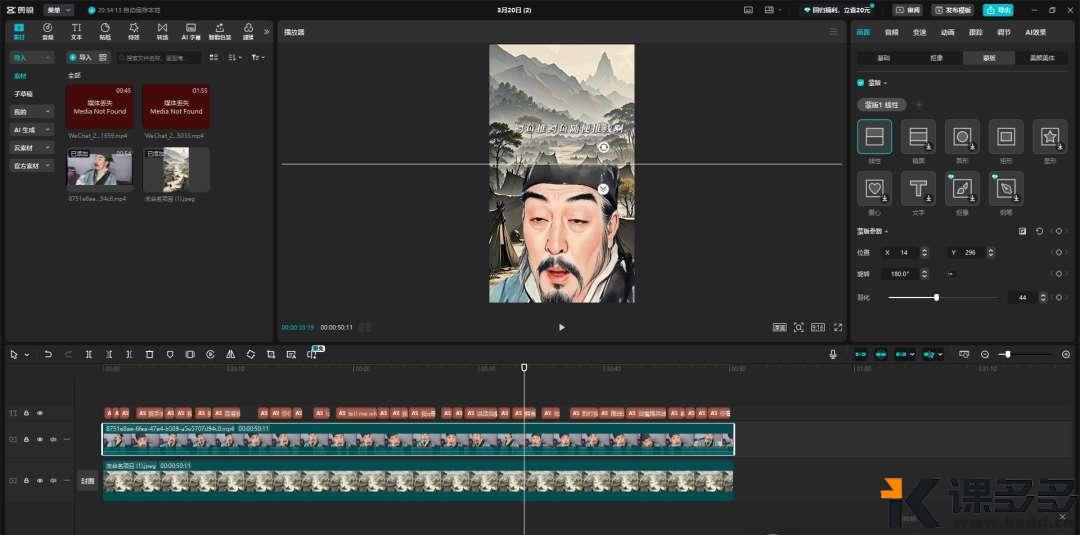Viewport: 1080px width, 535px height.
Task: Click the delete clip trash icon
Action: (150, 354)
